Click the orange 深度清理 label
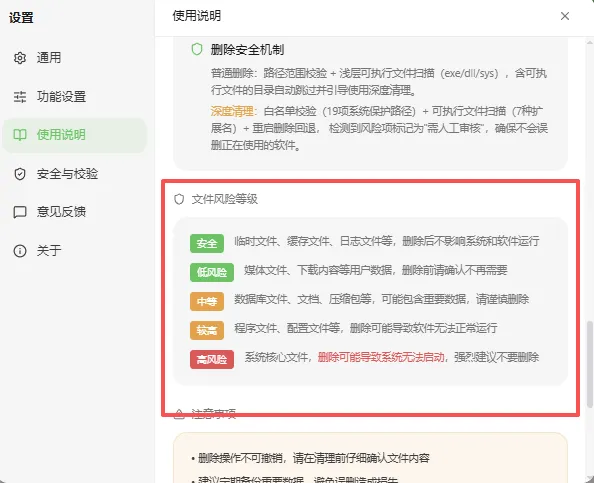The height and width of the screenshot is (483, 594). [x=232, y=111]
